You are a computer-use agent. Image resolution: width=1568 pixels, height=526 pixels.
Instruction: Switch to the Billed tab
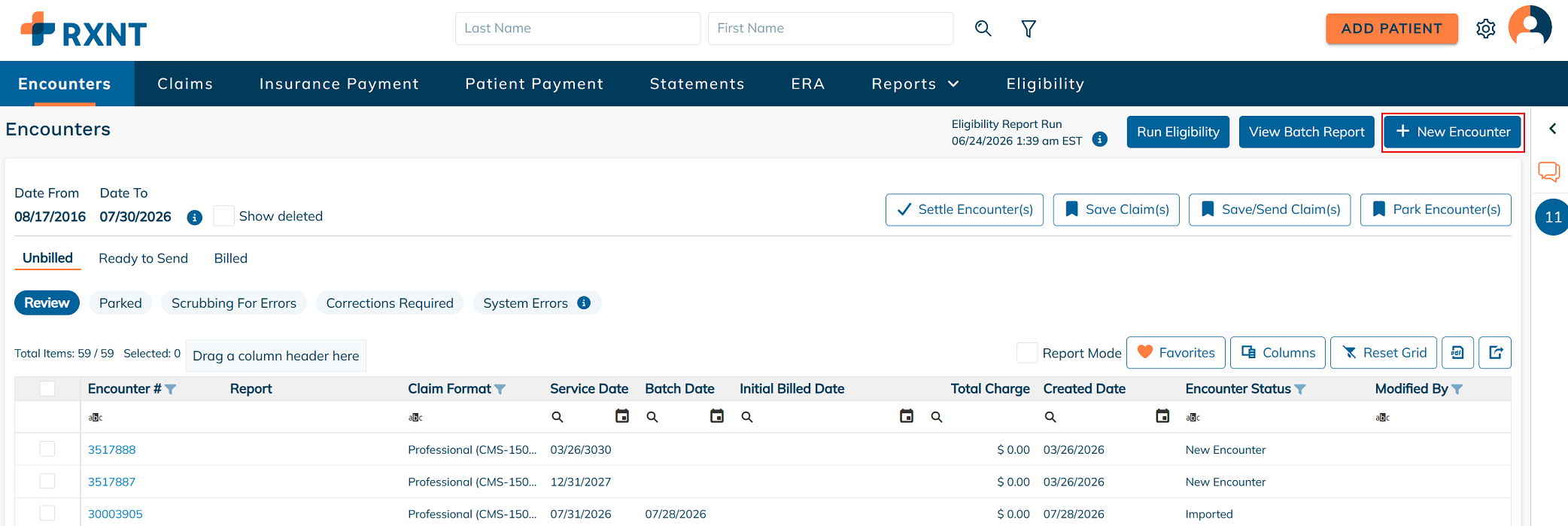pyautogui.click(x=230, y=258)
